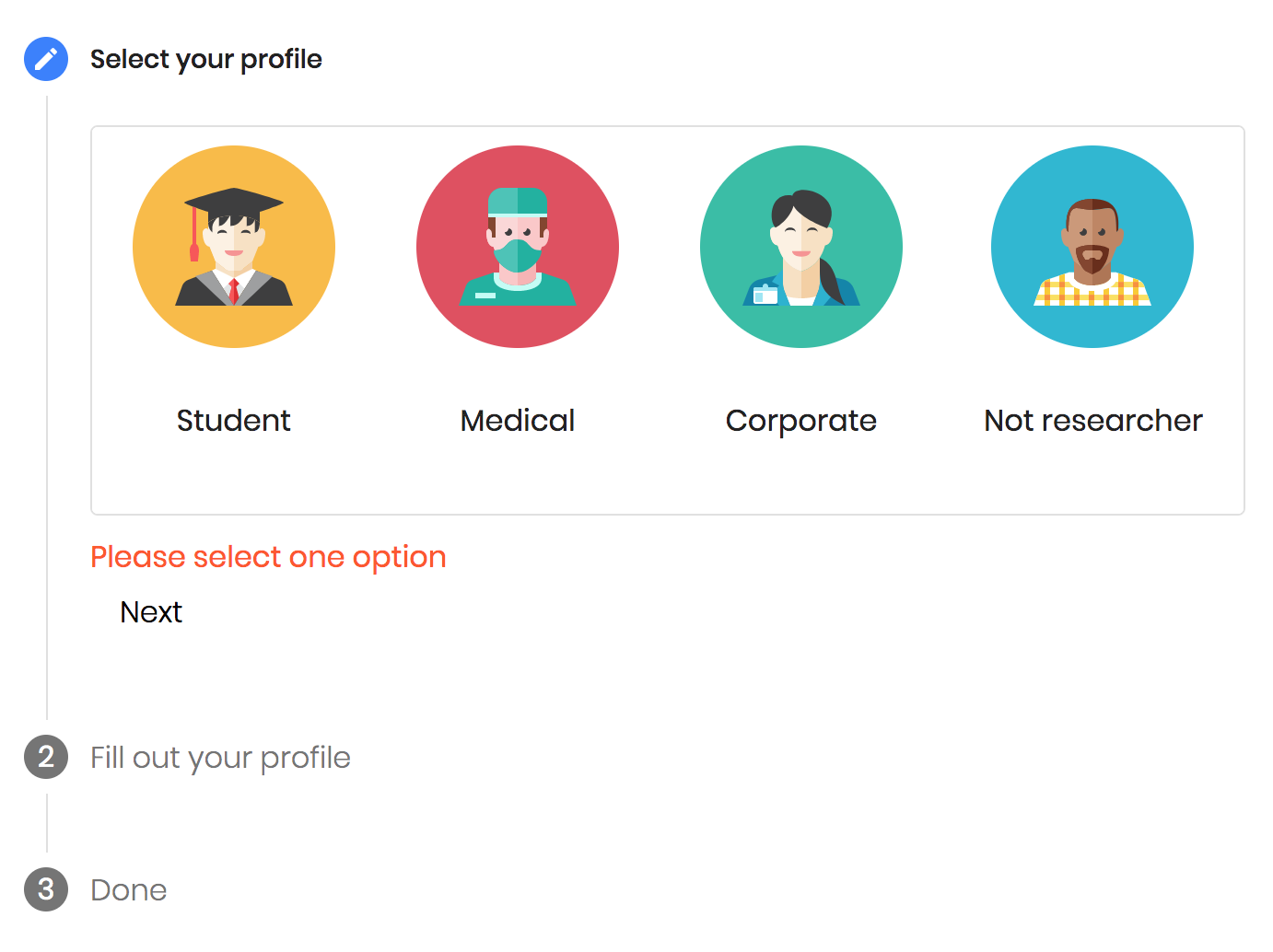
Task: Click the Student label text
Action: (x=234, y=421)
